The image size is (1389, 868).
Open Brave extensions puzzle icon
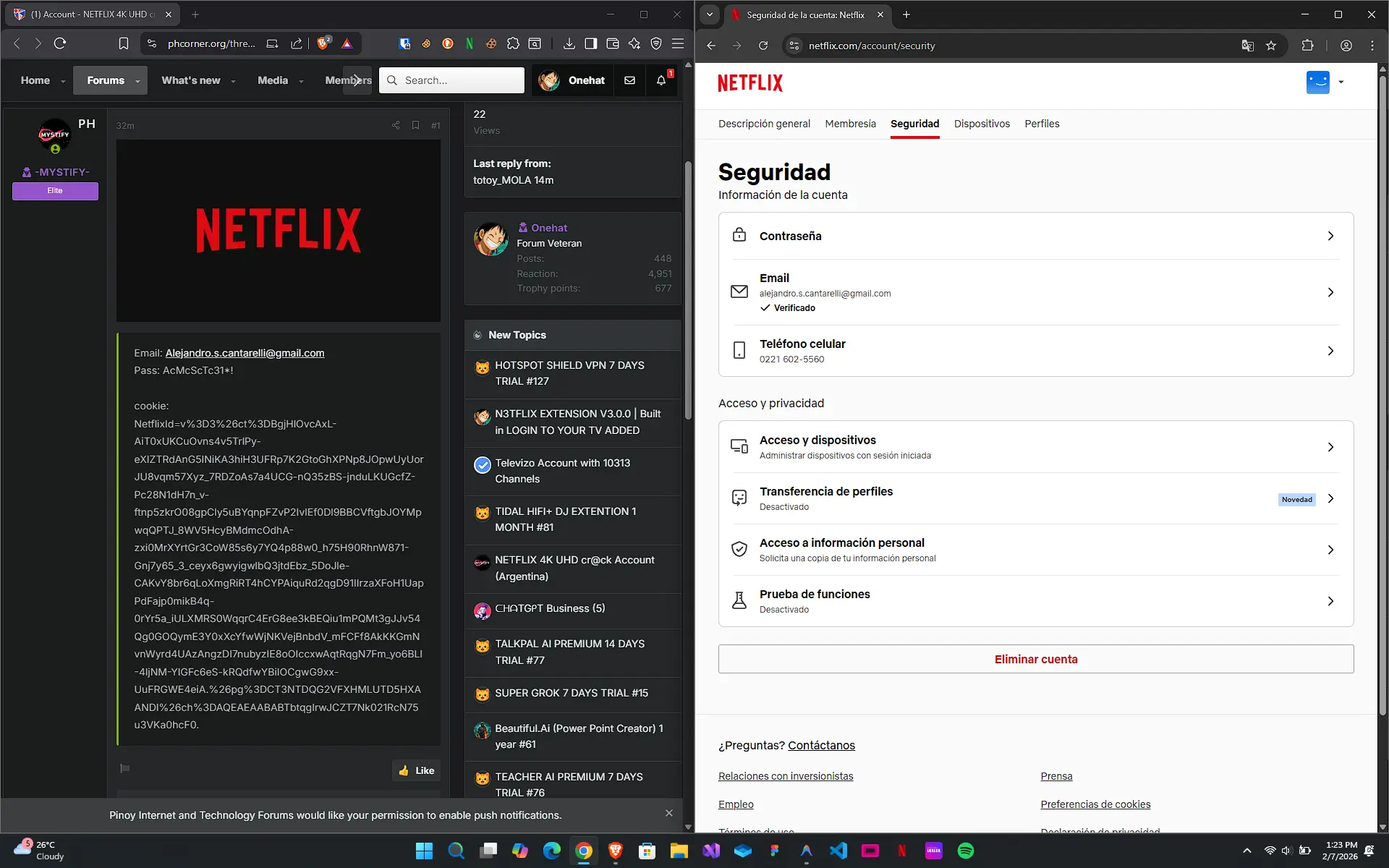(x=513, y=43)
